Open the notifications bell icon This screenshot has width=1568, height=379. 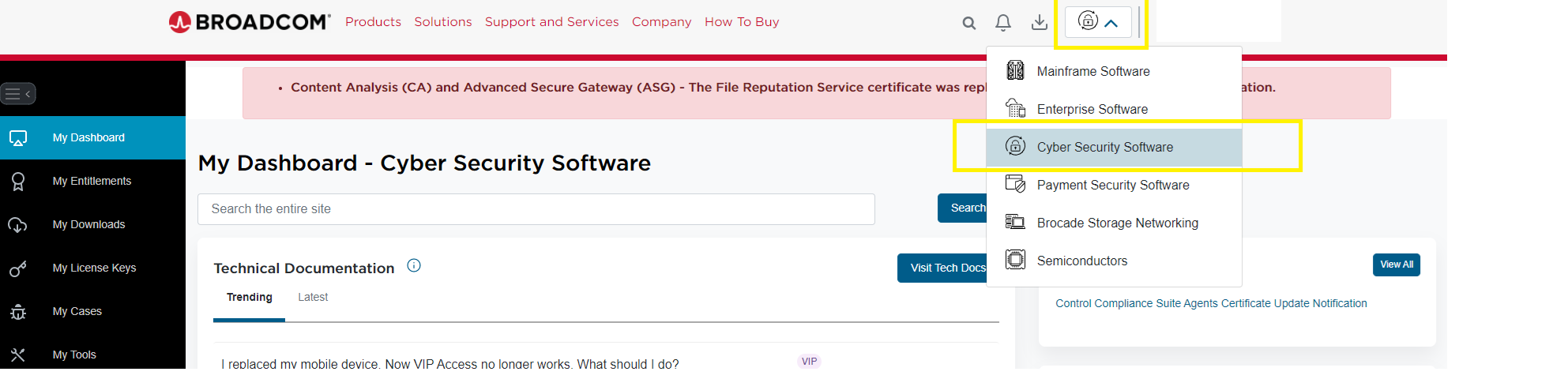(1003, 23)
